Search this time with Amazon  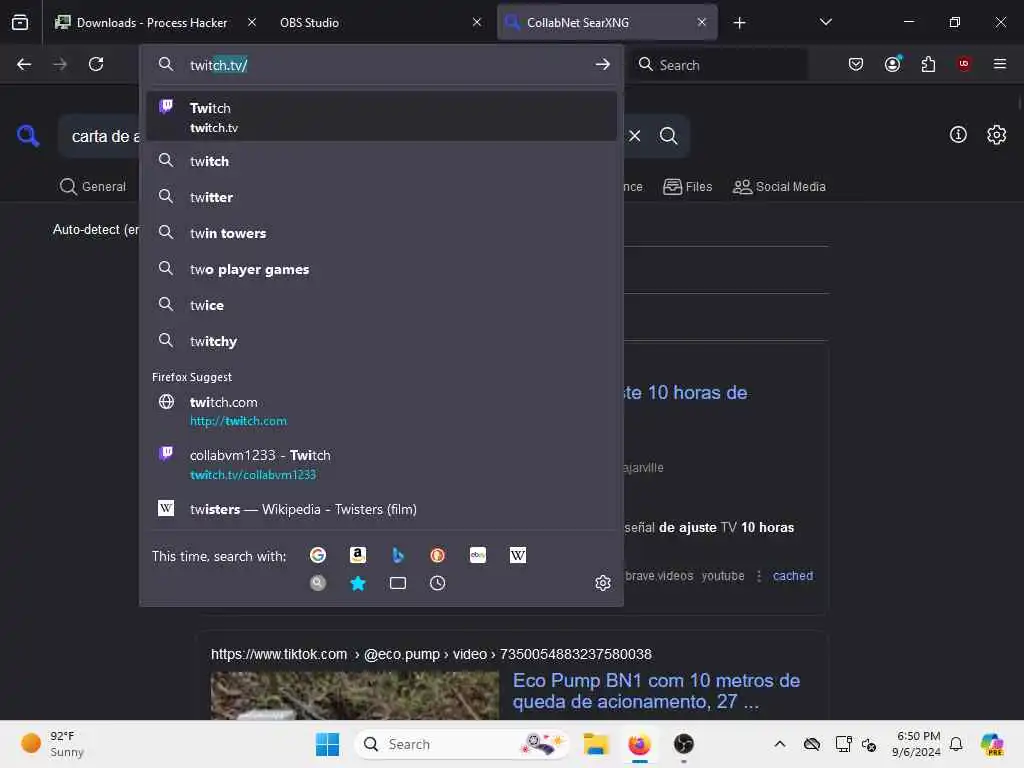(x=358, y=555)
